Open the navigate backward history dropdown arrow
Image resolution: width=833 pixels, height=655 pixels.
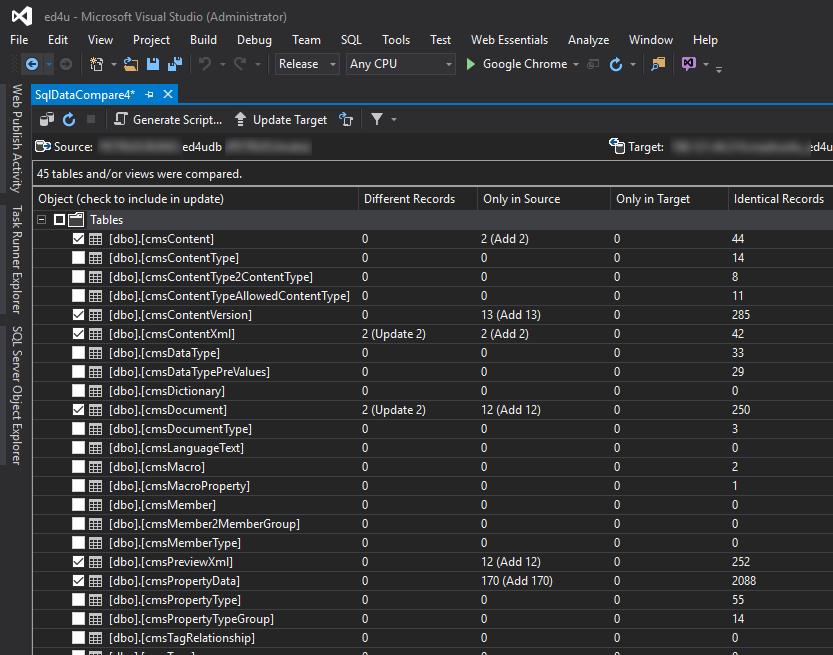click(x=48, y=64)
